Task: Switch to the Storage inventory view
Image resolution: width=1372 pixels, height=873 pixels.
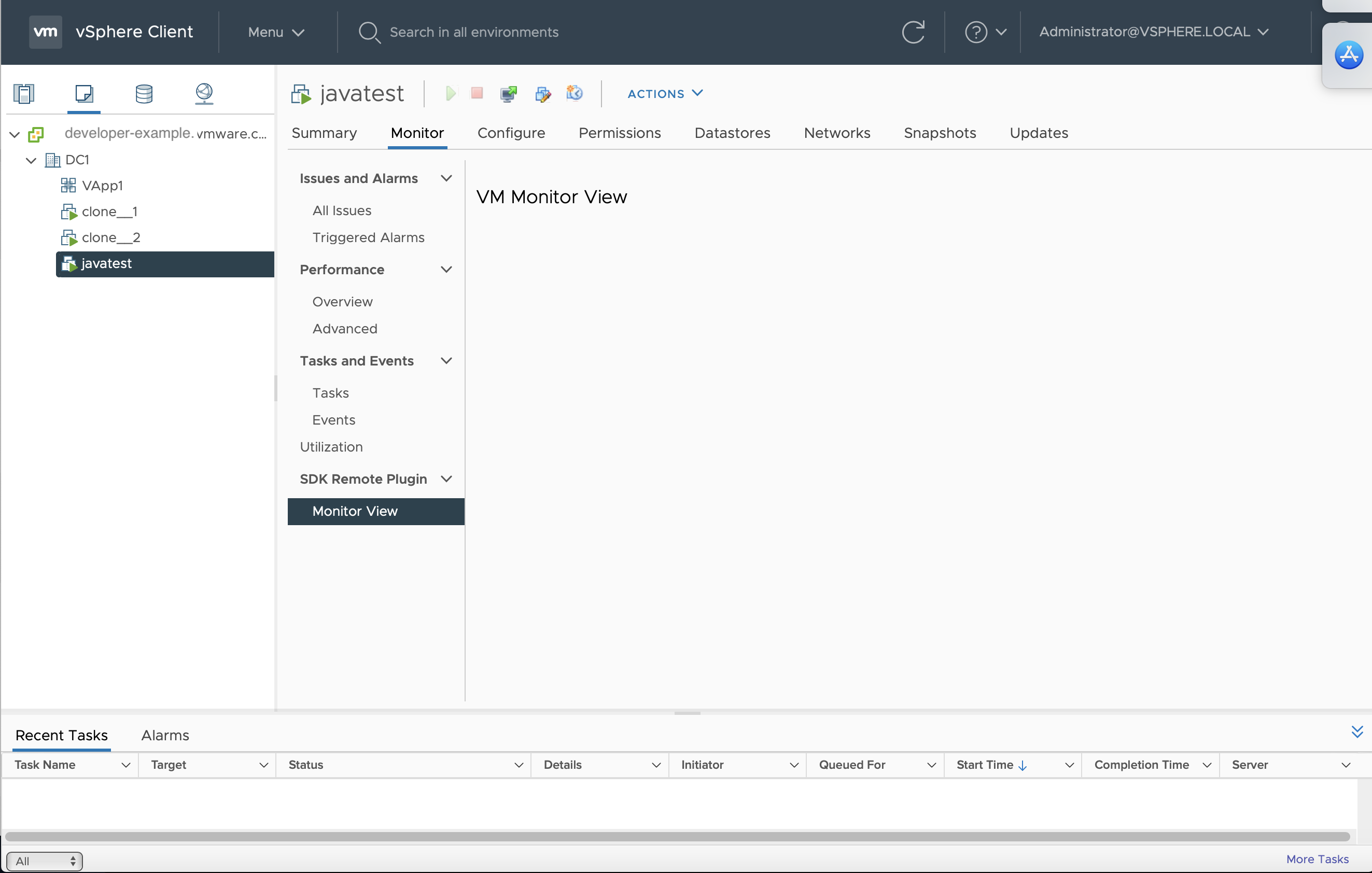Action: tap(144, 93)
